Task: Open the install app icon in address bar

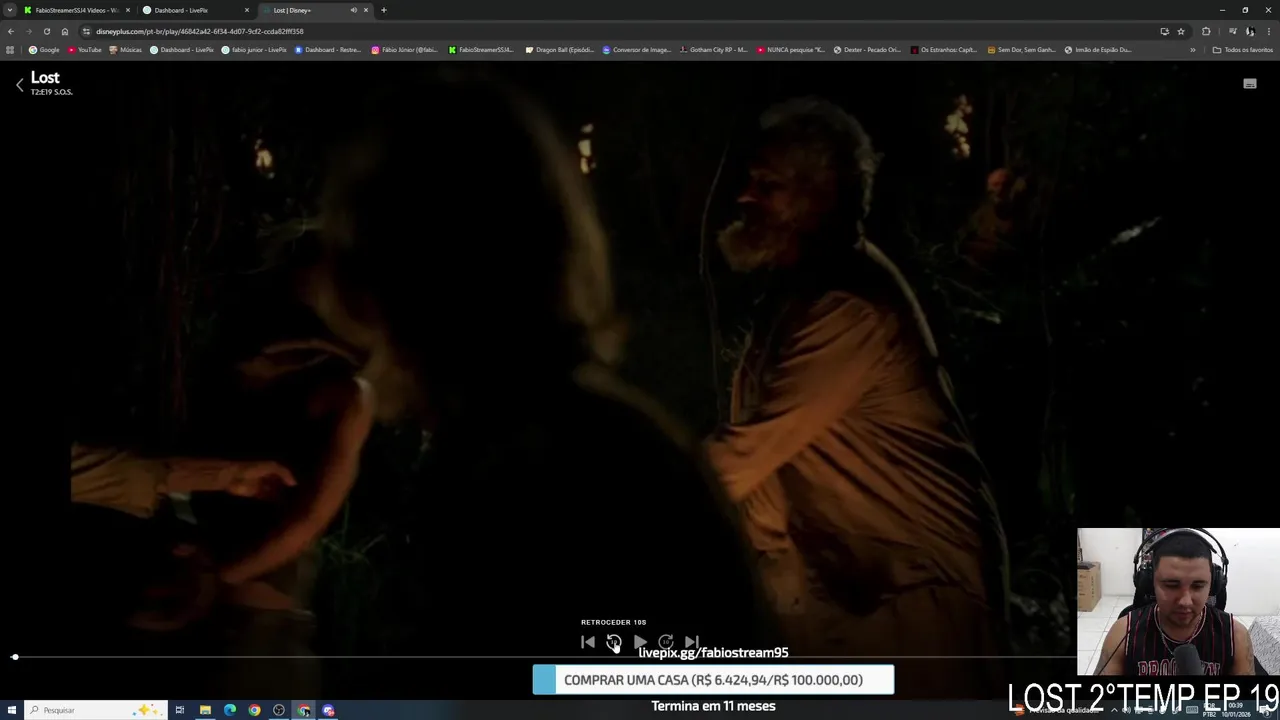Action: point(1164,31)
